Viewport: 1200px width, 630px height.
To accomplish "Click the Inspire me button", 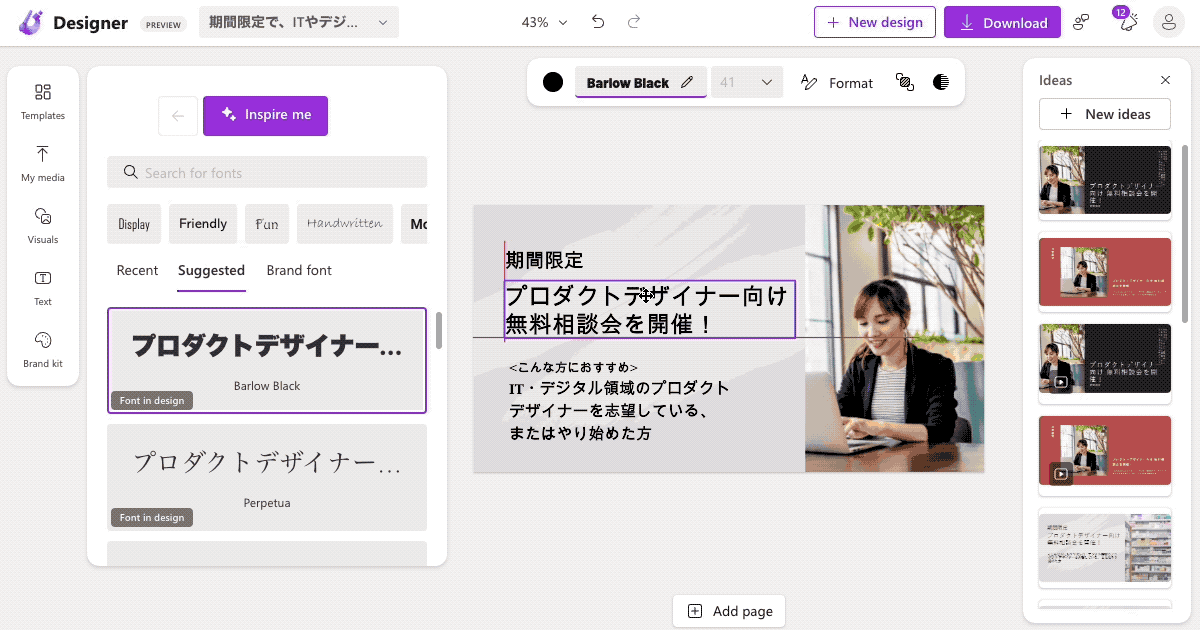I will [265, 116].
